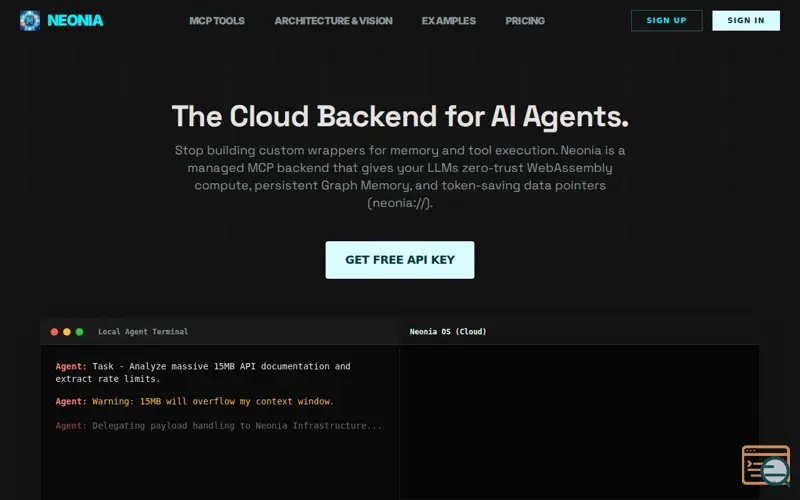Get a free API key
Image resolution: width=800 pixels, height=500 pixels.
point(399,260)
